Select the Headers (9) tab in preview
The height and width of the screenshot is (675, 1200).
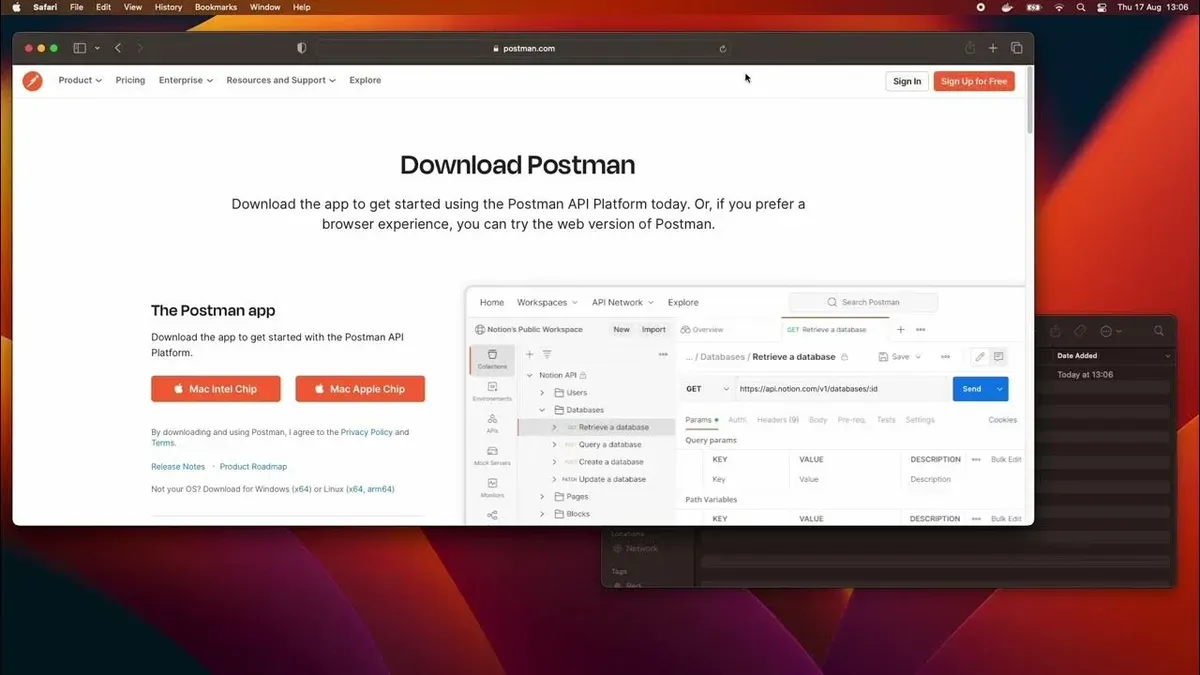click(777, 420)
